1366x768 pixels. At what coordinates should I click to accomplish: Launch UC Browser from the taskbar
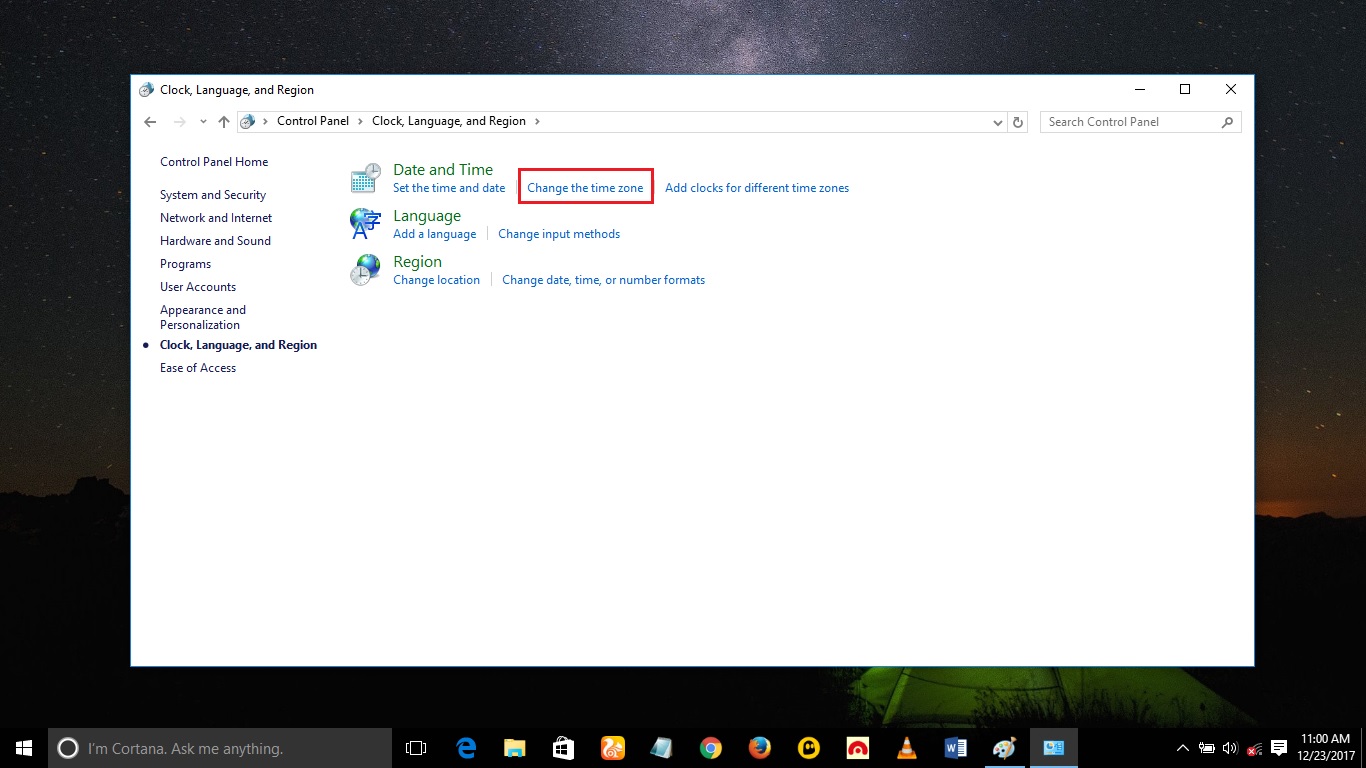point(613,748)
